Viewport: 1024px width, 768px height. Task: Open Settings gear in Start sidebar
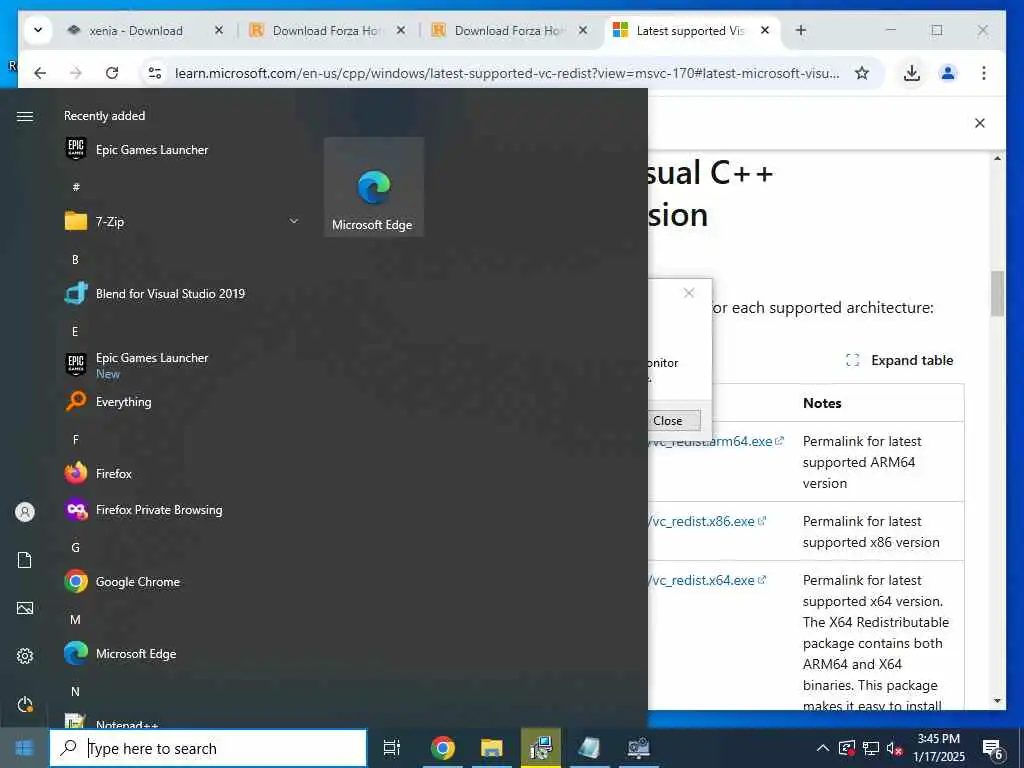tap(25, 656)
